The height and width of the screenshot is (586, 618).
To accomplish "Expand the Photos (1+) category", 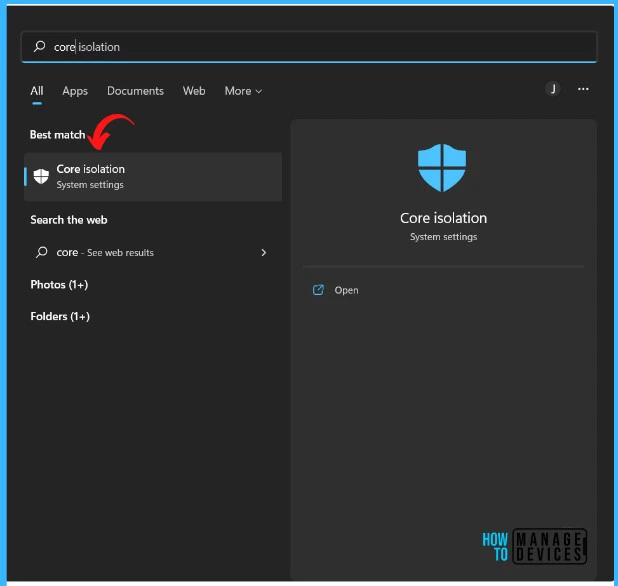I will [59, 285].
